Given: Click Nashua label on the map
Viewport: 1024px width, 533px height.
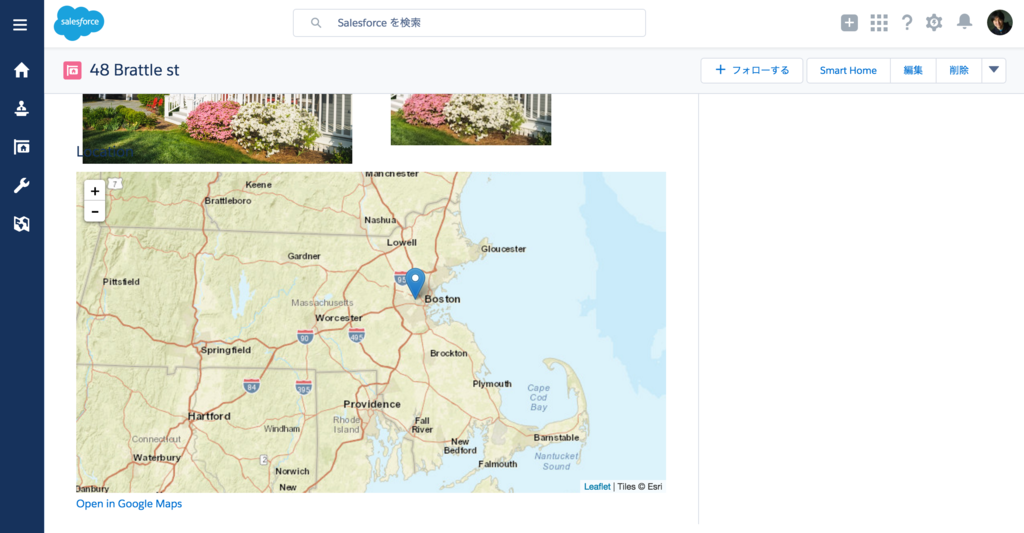Looking at the screenshot, I should [x=380, y=220].
